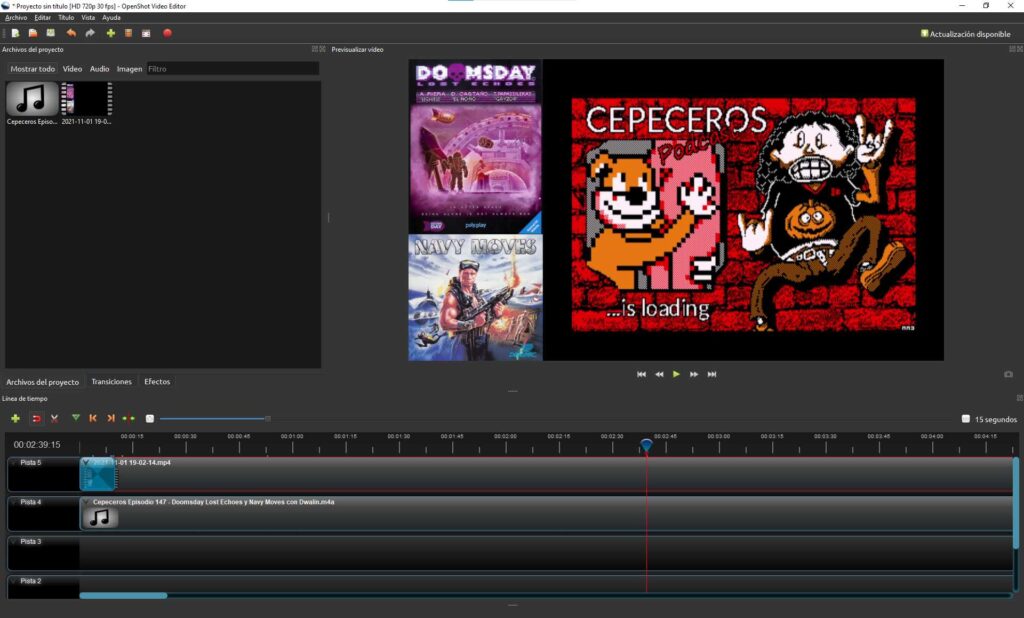Screen dimensions: 1024x618
Task: Switch to Archivos del proyecto tab
Action: 42,382
